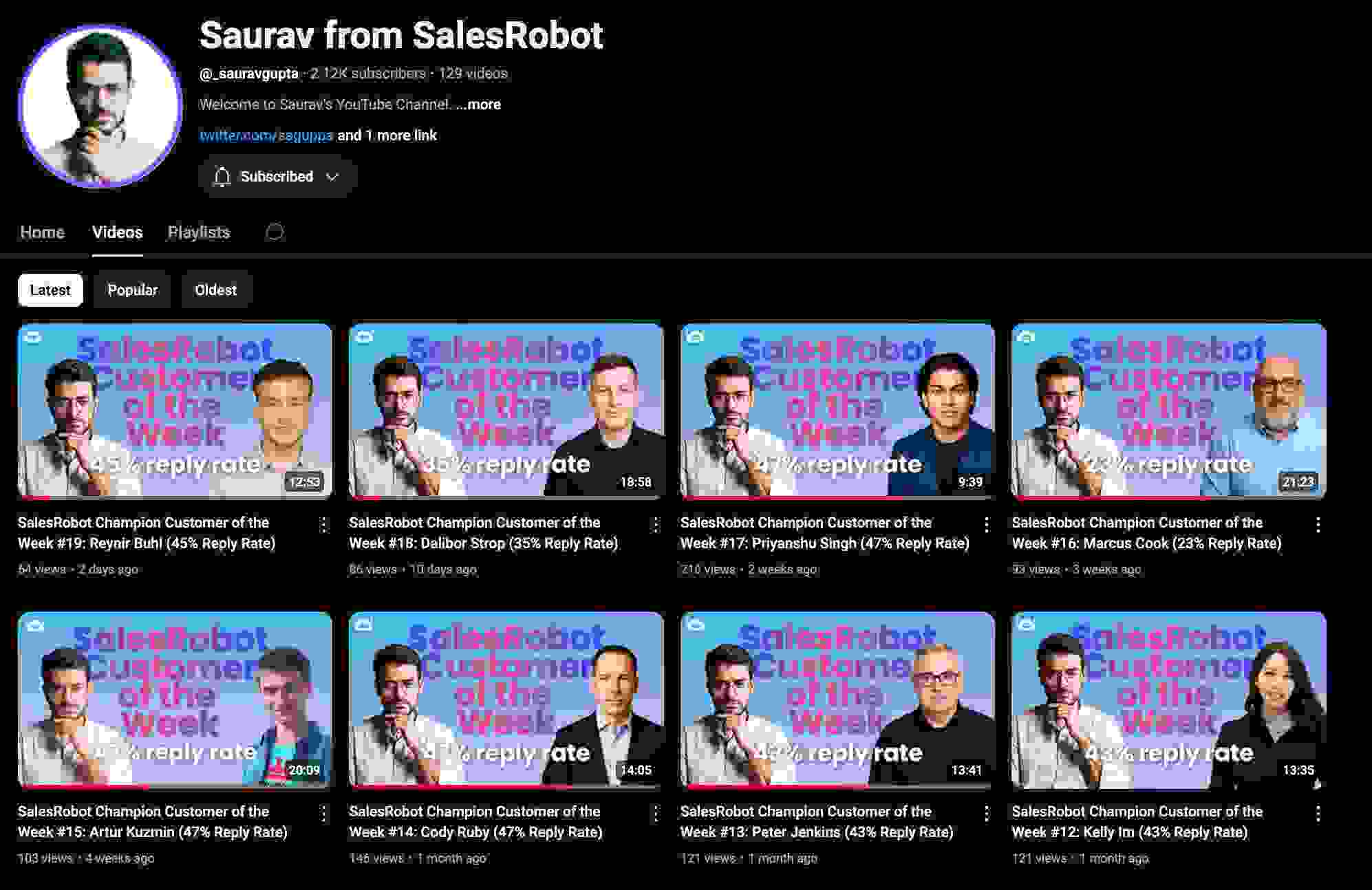Select the Latest filter chip
This screenshot has width=1372, height=890.
pos(50,290)
